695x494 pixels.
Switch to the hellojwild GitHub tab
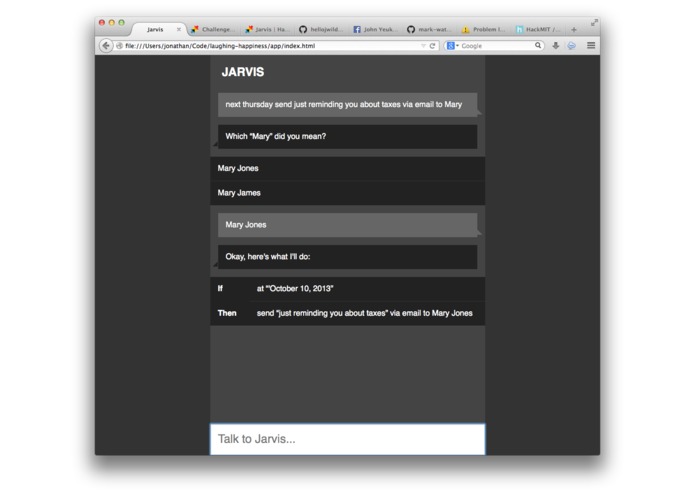pos(321,29)
